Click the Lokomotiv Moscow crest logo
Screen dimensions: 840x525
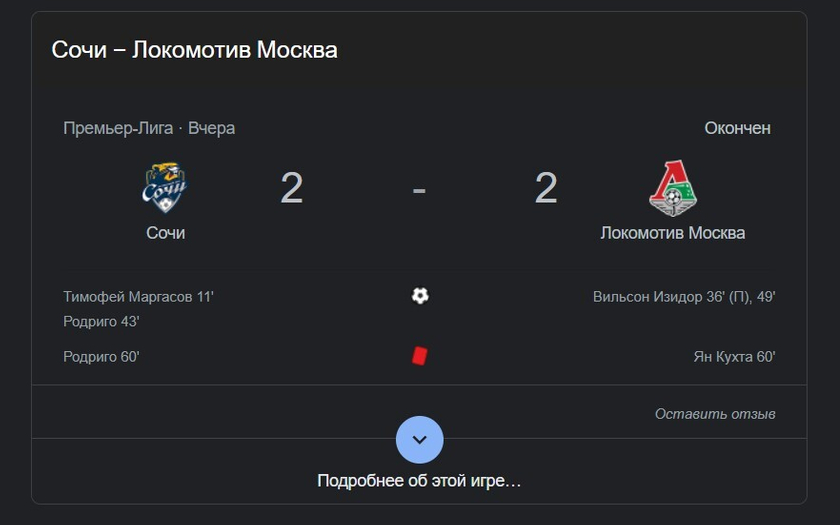pyautogui.click(x=673, y=188)
